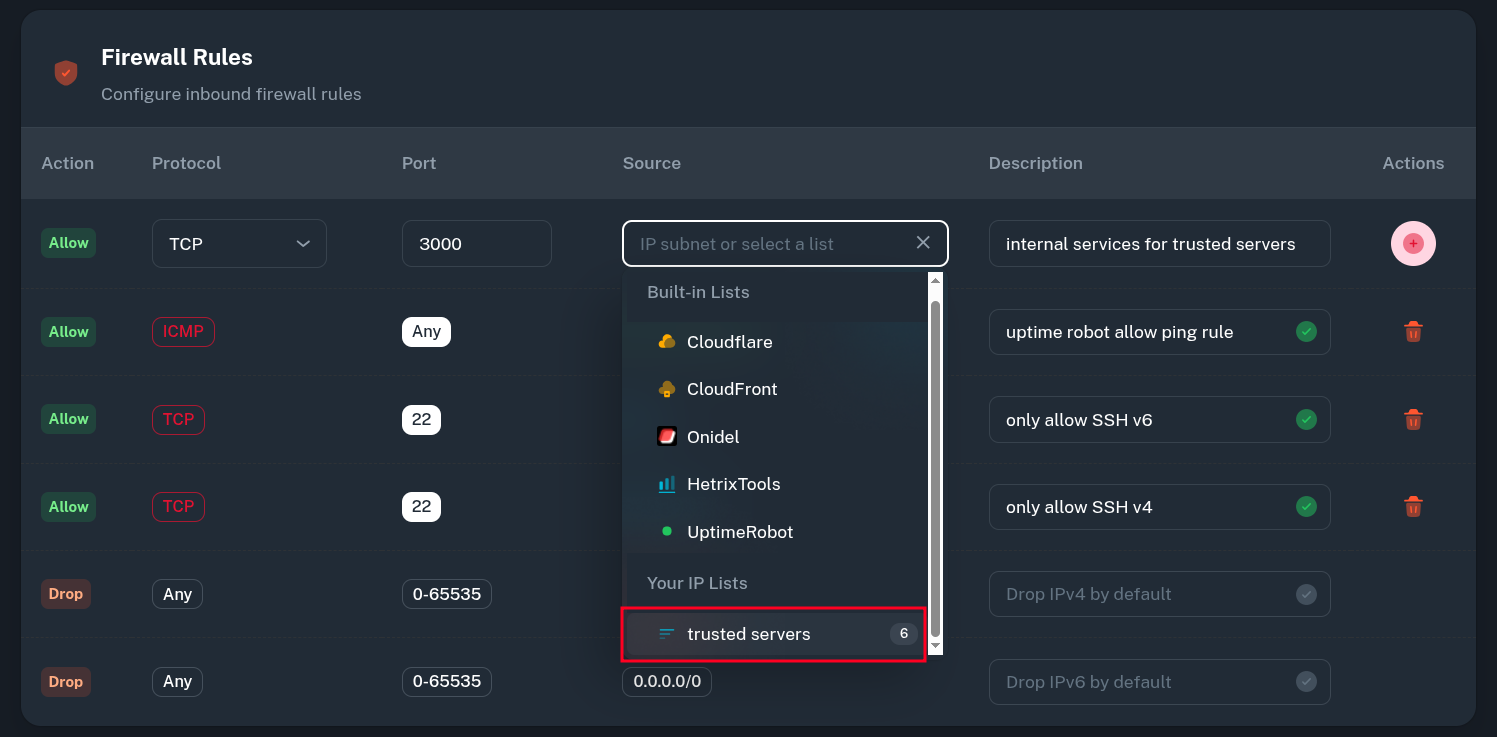Delete the uptime robot ping rule
This screenshot has height=737, width=1497.
click(1413, 332)
